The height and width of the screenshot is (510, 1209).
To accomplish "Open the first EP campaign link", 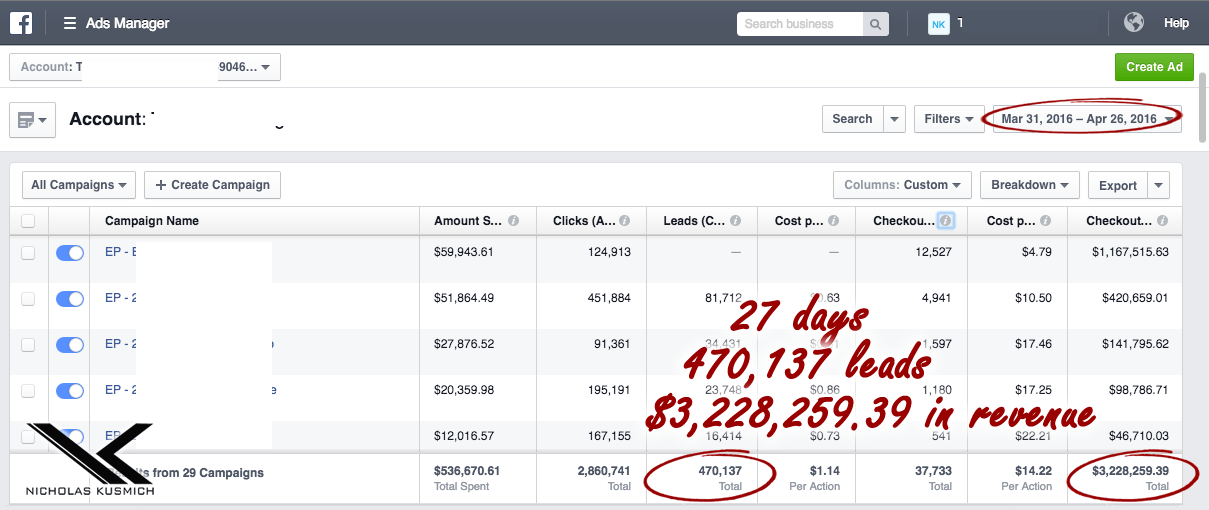I will [x=119, y=252].
